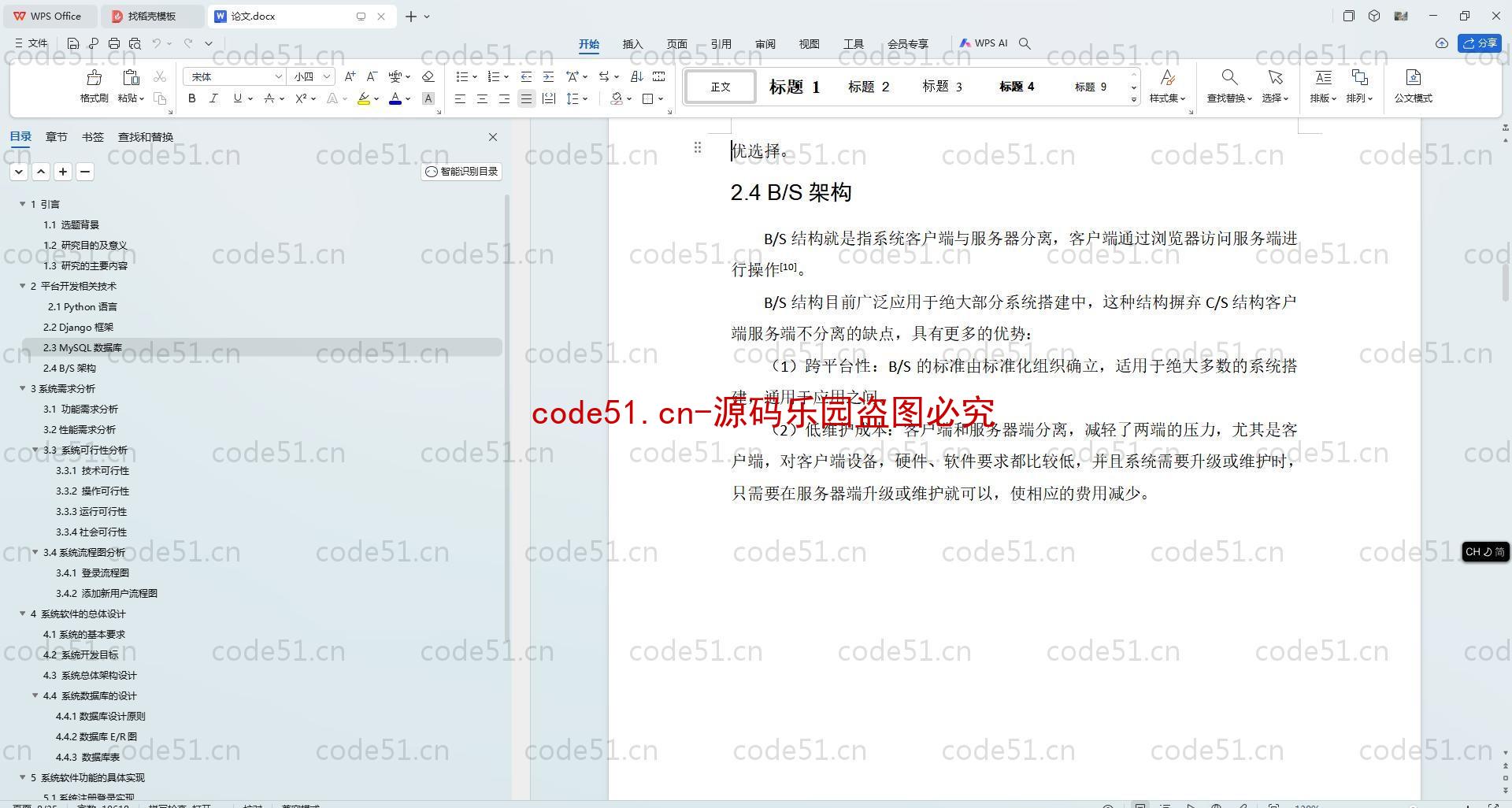Viewport: 1512px width, 808px height.
Task: Switch to the 找稻壳模板 window tab
Action: (x=152, y=16)
